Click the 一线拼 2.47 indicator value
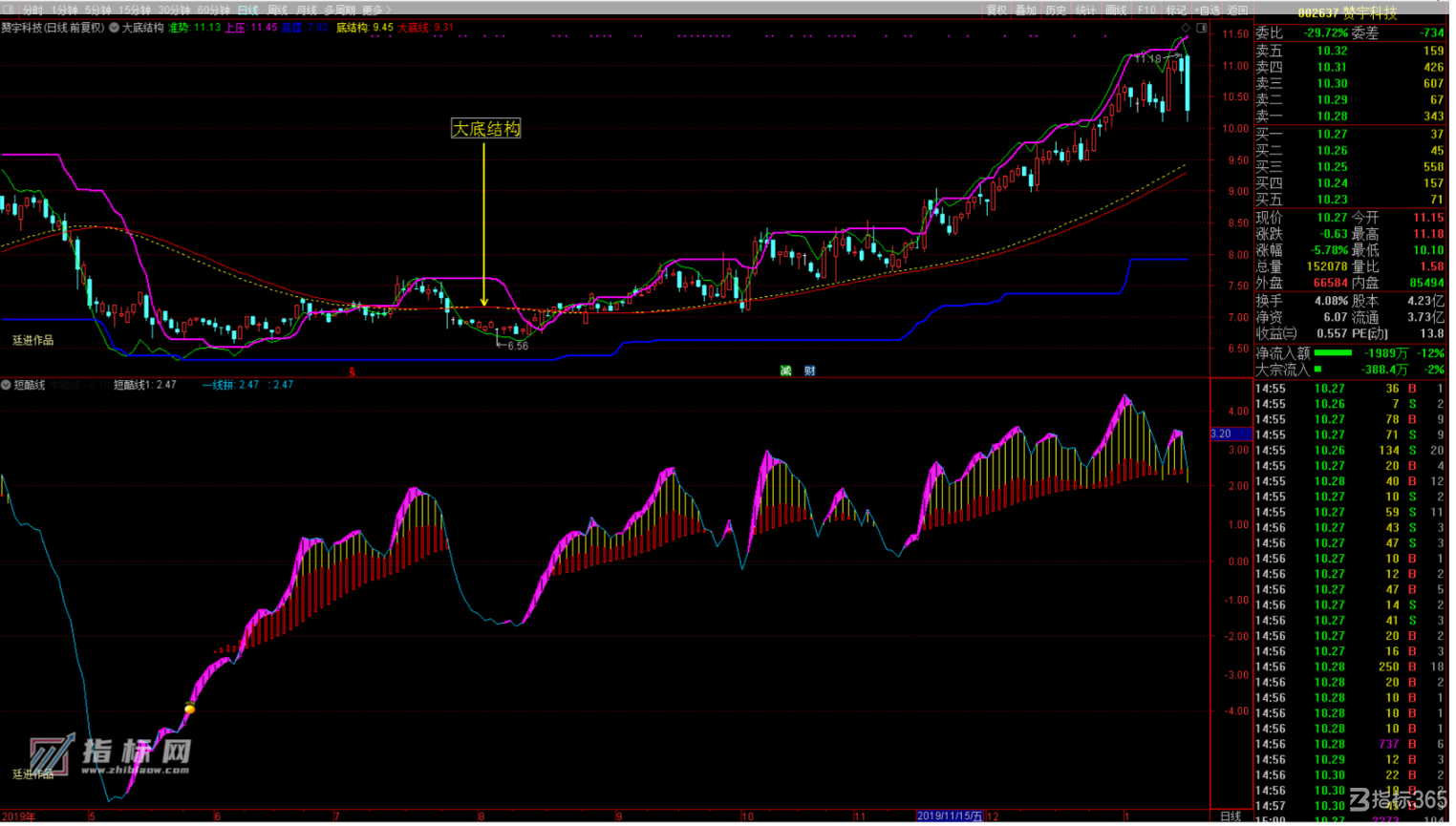Screen dimensions: 1456x826 230,385
